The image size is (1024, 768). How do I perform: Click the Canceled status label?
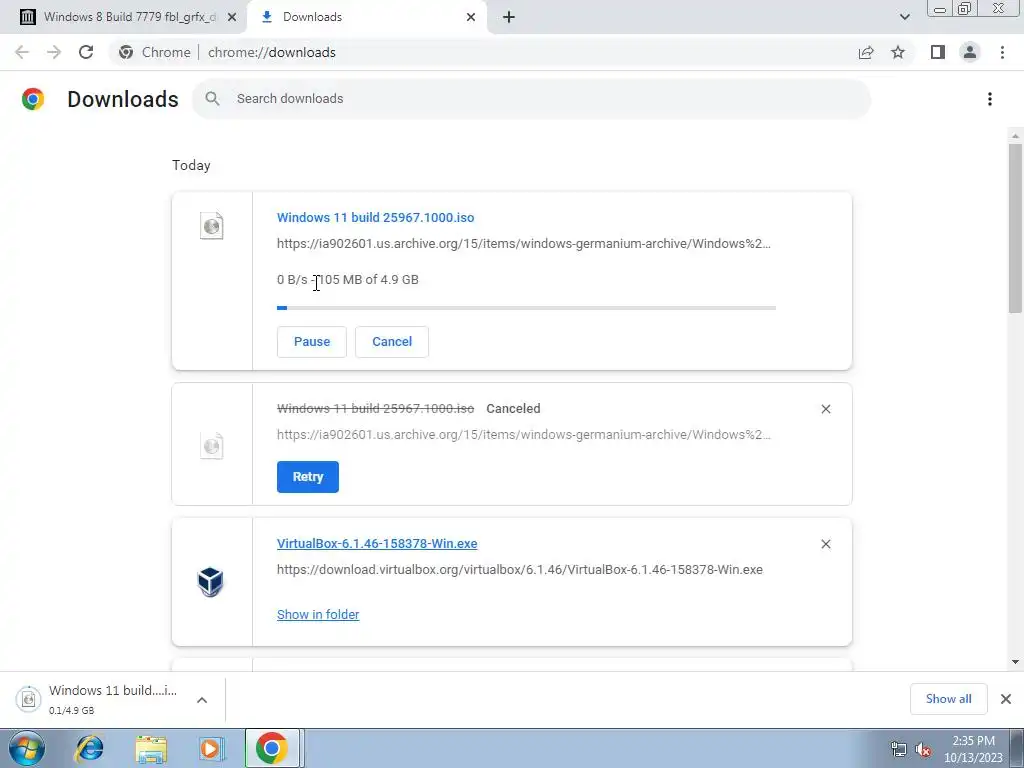[x=513, y=409]
